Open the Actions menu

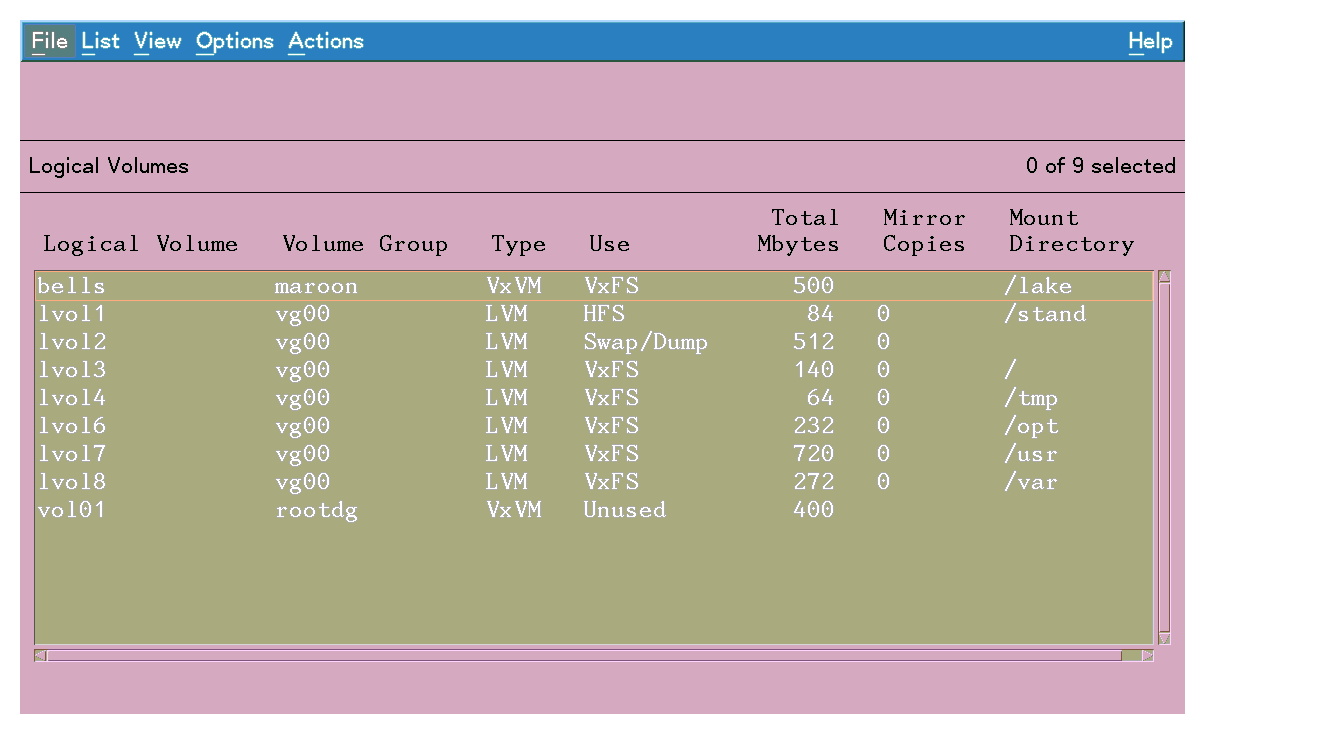[x=325, y=41]
